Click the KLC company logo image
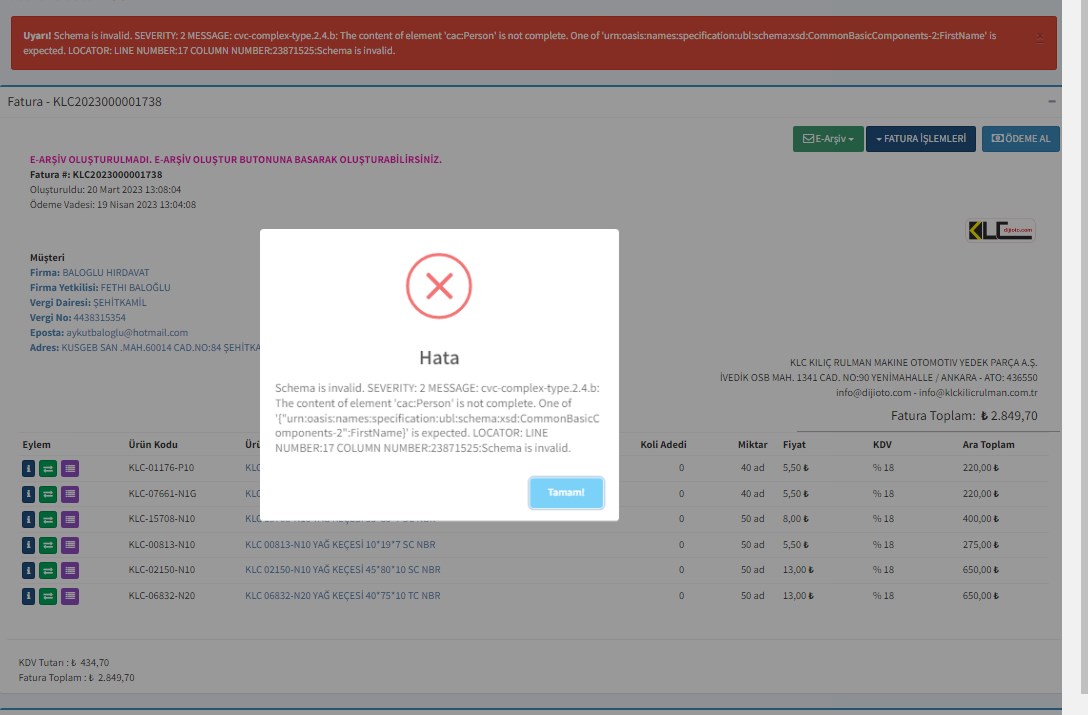 pyautogui.click(x=1000, y=231)
